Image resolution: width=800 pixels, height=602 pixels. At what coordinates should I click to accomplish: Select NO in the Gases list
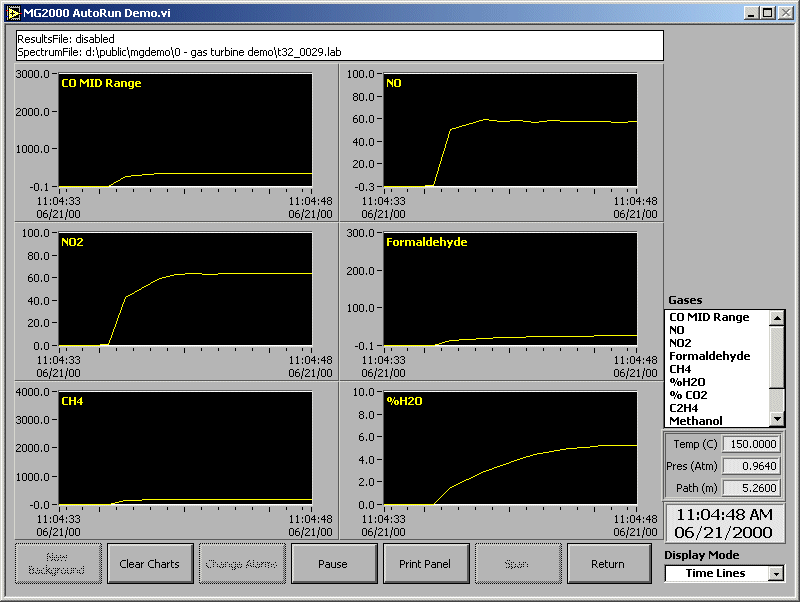[x=677, y=330]
